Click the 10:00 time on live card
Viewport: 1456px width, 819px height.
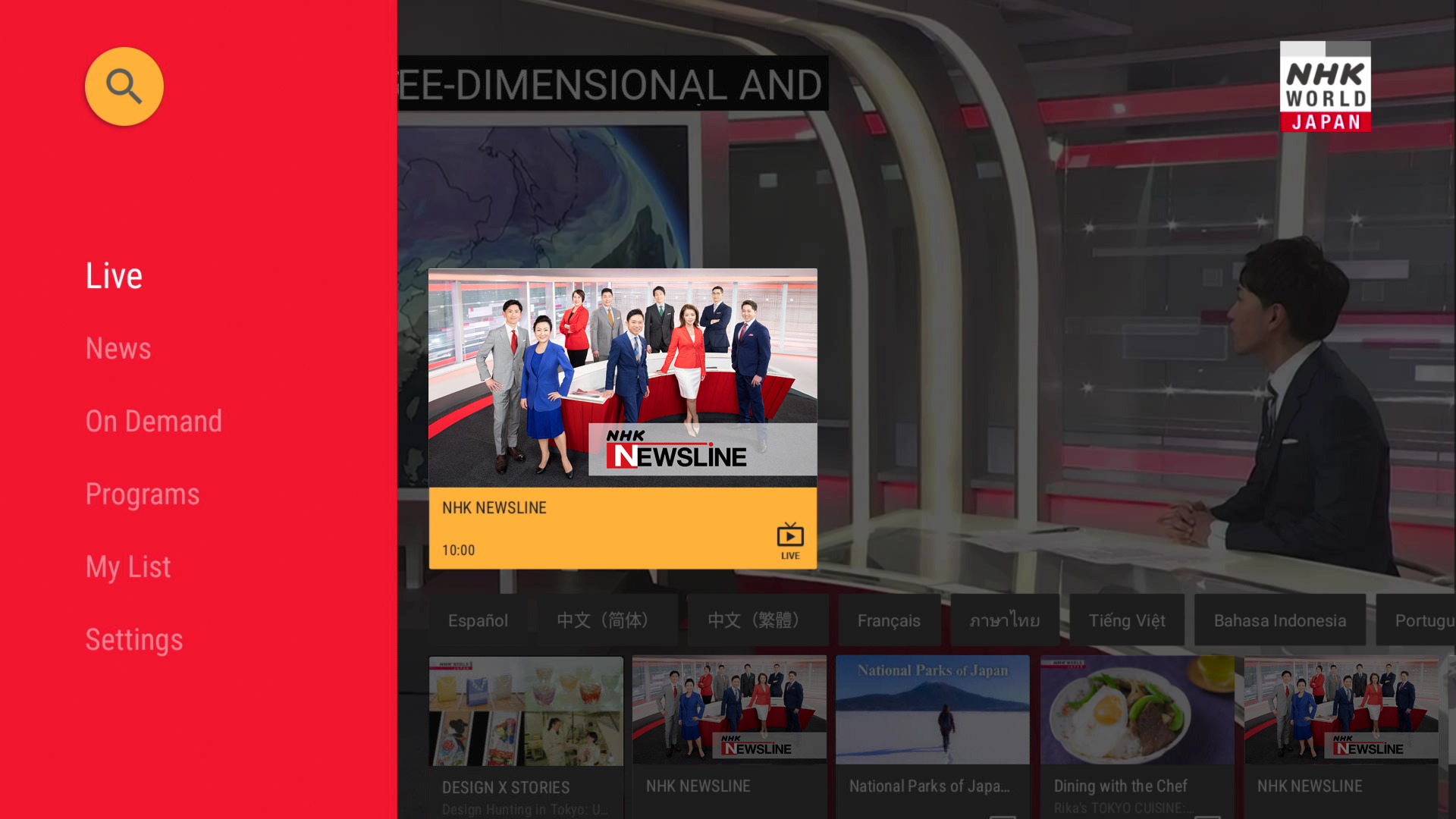click(458, 550)
